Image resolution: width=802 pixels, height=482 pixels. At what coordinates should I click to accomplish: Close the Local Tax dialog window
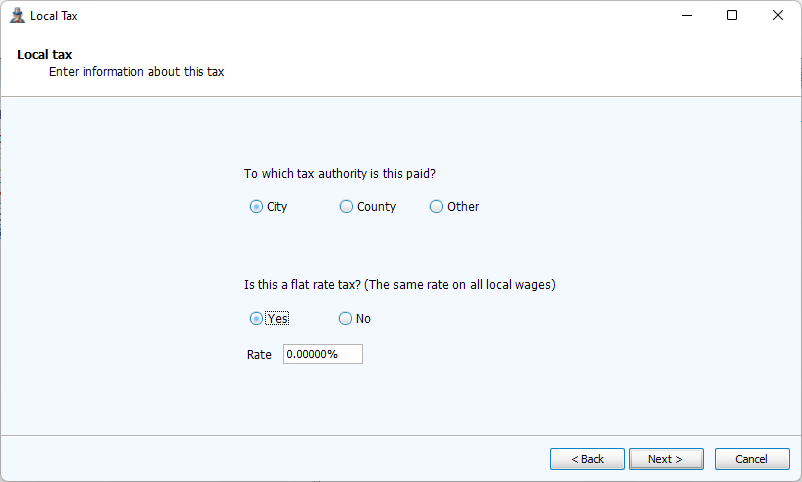pyautogui.click(x=778, y=16)
